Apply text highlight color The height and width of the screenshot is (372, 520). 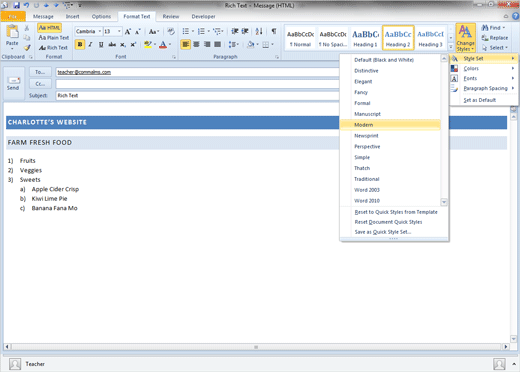(x=148, y=44)
